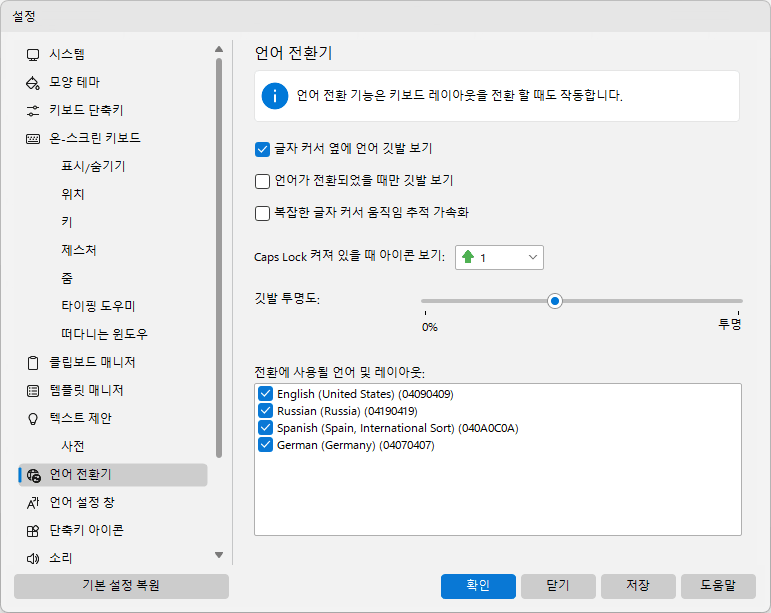Select the English (United States) (04090409) text
771x613 pixels.
coord(365,394)
